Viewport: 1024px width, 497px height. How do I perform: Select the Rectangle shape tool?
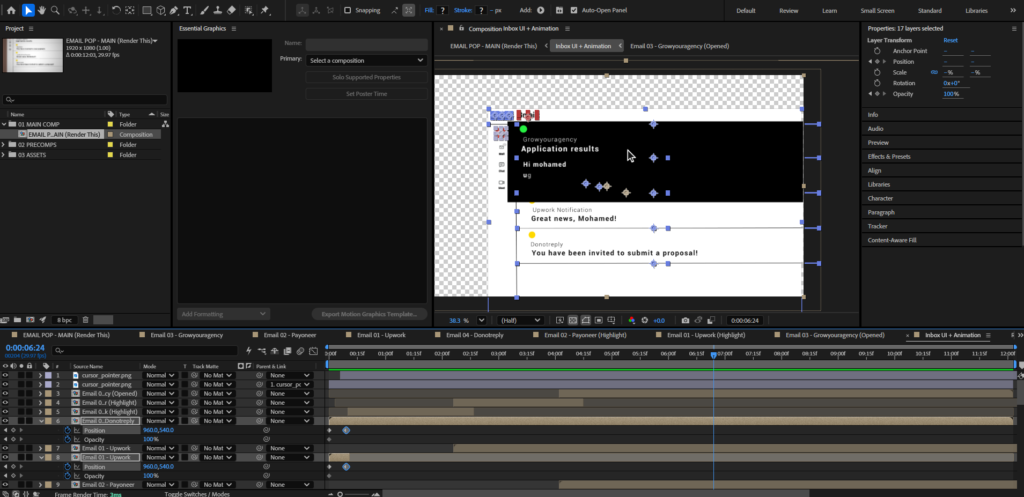point(146,10)
